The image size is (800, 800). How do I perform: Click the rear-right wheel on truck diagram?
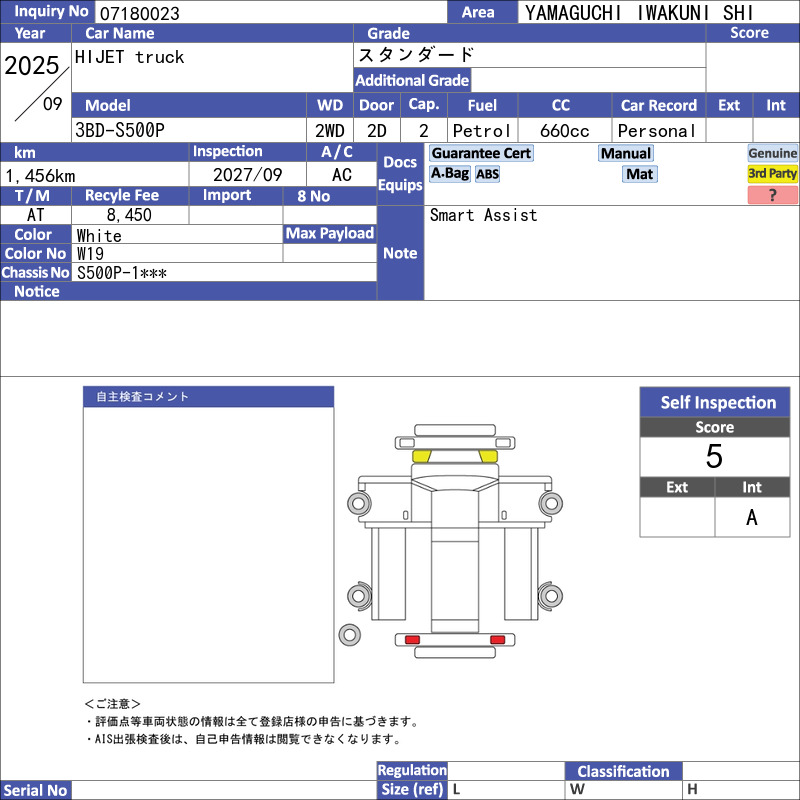[x=551, y=595]
